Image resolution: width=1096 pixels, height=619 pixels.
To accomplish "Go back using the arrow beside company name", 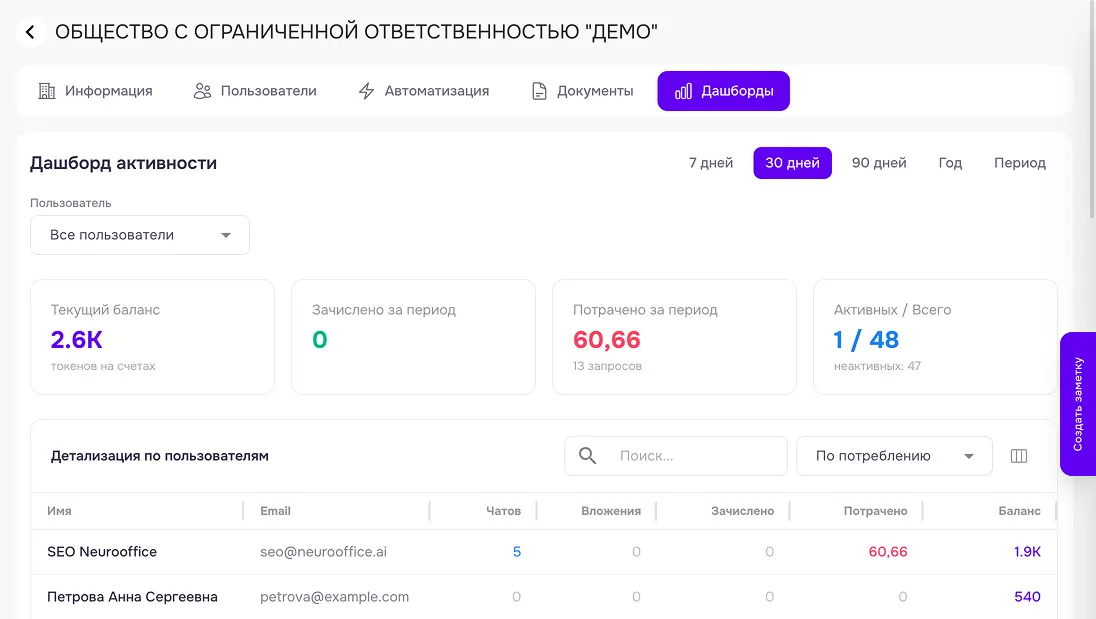I will [30, 32].
